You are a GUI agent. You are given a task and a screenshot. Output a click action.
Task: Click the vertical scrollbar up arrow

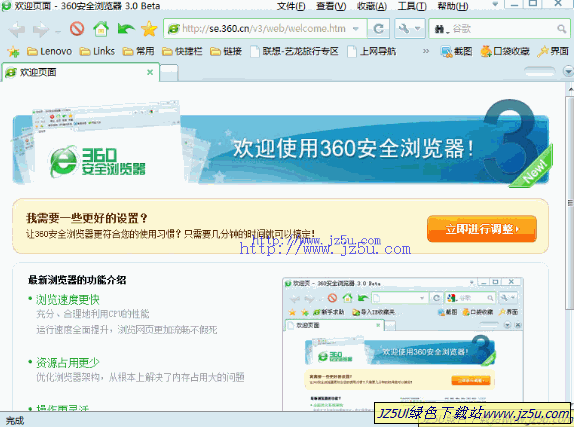pyautogui.click(x=570, y=89)
